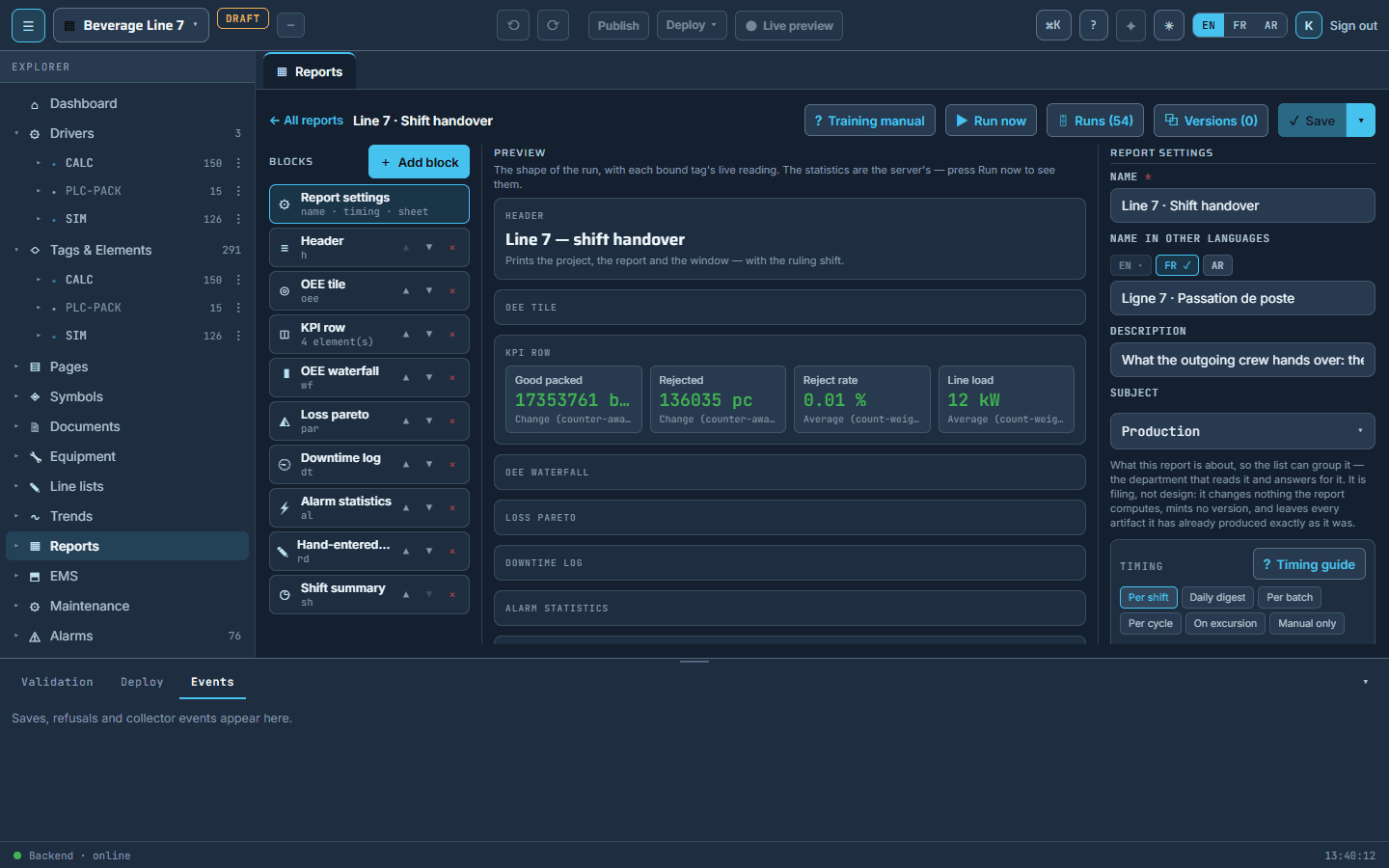Click the question mark help icon in the top bar
1389x868 pixels.
pos(1093,25)
